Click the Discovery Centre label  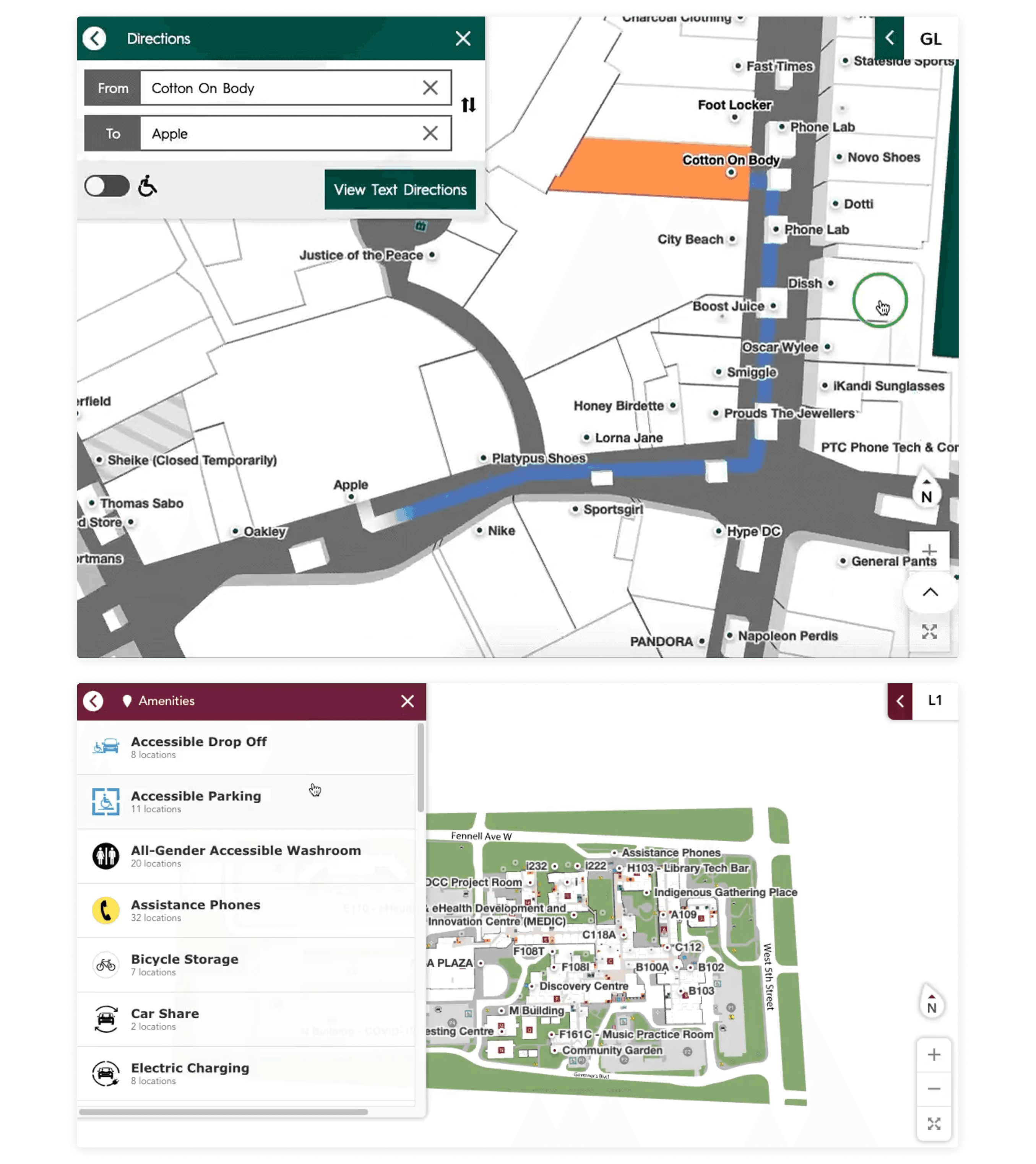point(583,986)
